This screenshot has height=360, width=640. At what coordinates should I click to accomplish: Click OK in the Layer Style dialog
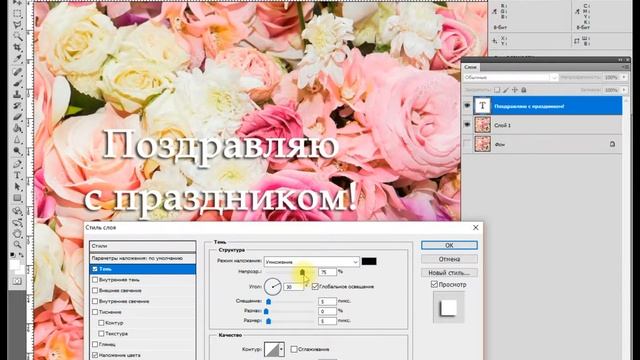click(449, 245)
